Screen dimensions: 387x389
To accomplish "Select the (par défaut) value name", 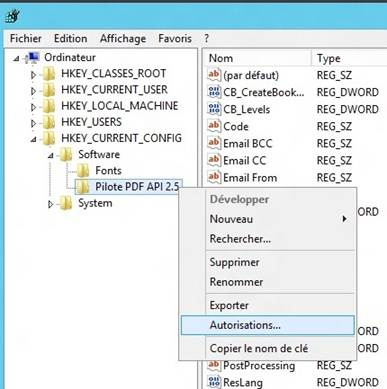I will (251, 75).
